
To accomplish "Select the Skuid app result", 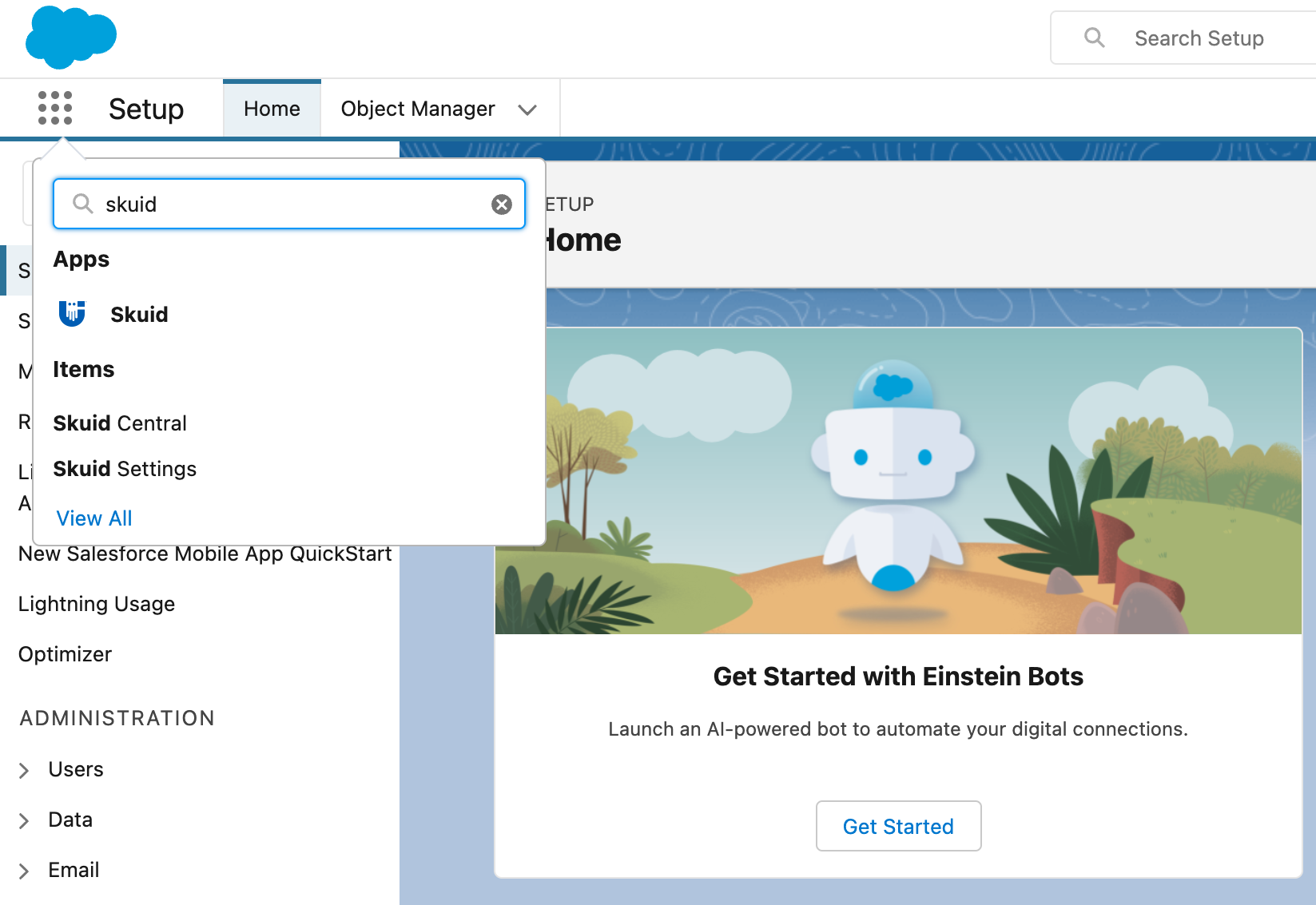I will tap(139, 315).
